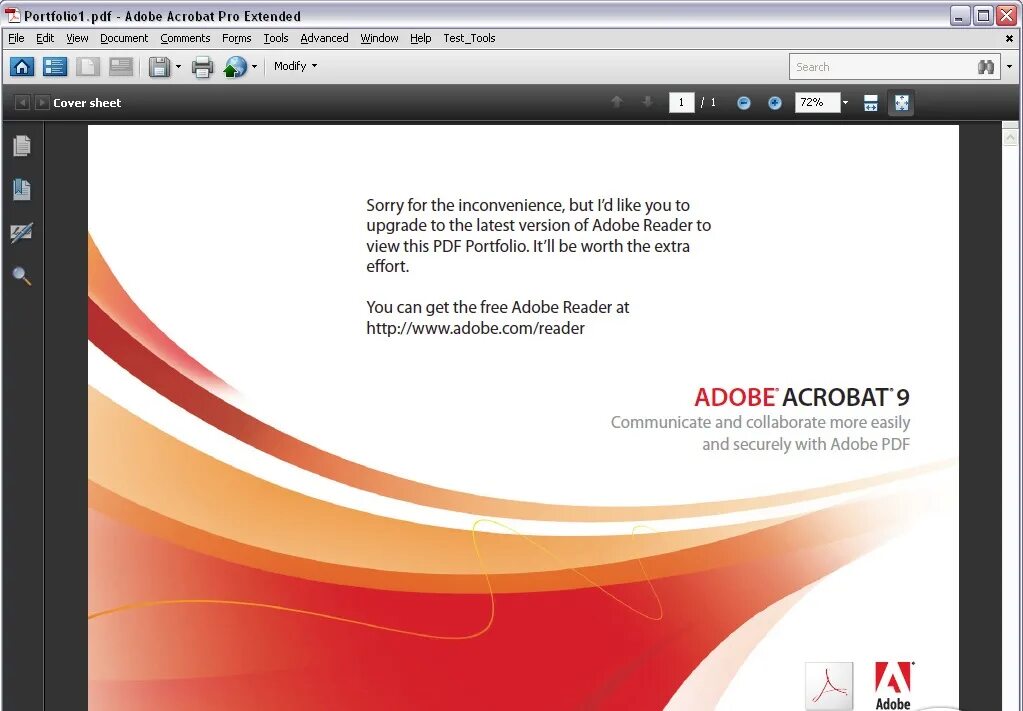Open the Bookmarks panel in sidebar
The image size is (1023, 711).
click(22, 189)
